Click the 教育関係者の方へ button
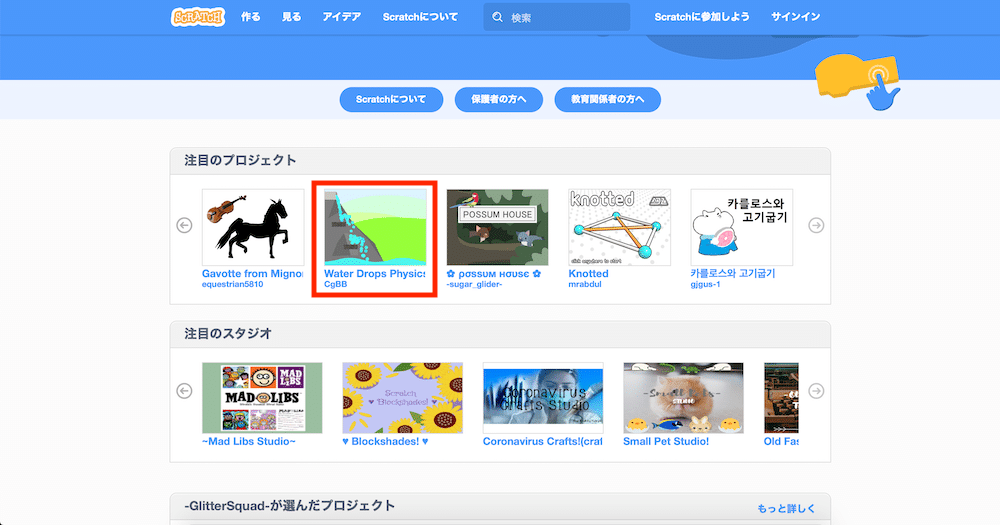This screenshot has height=525, width=1000. pyautogui.click(x=607, y=100)
